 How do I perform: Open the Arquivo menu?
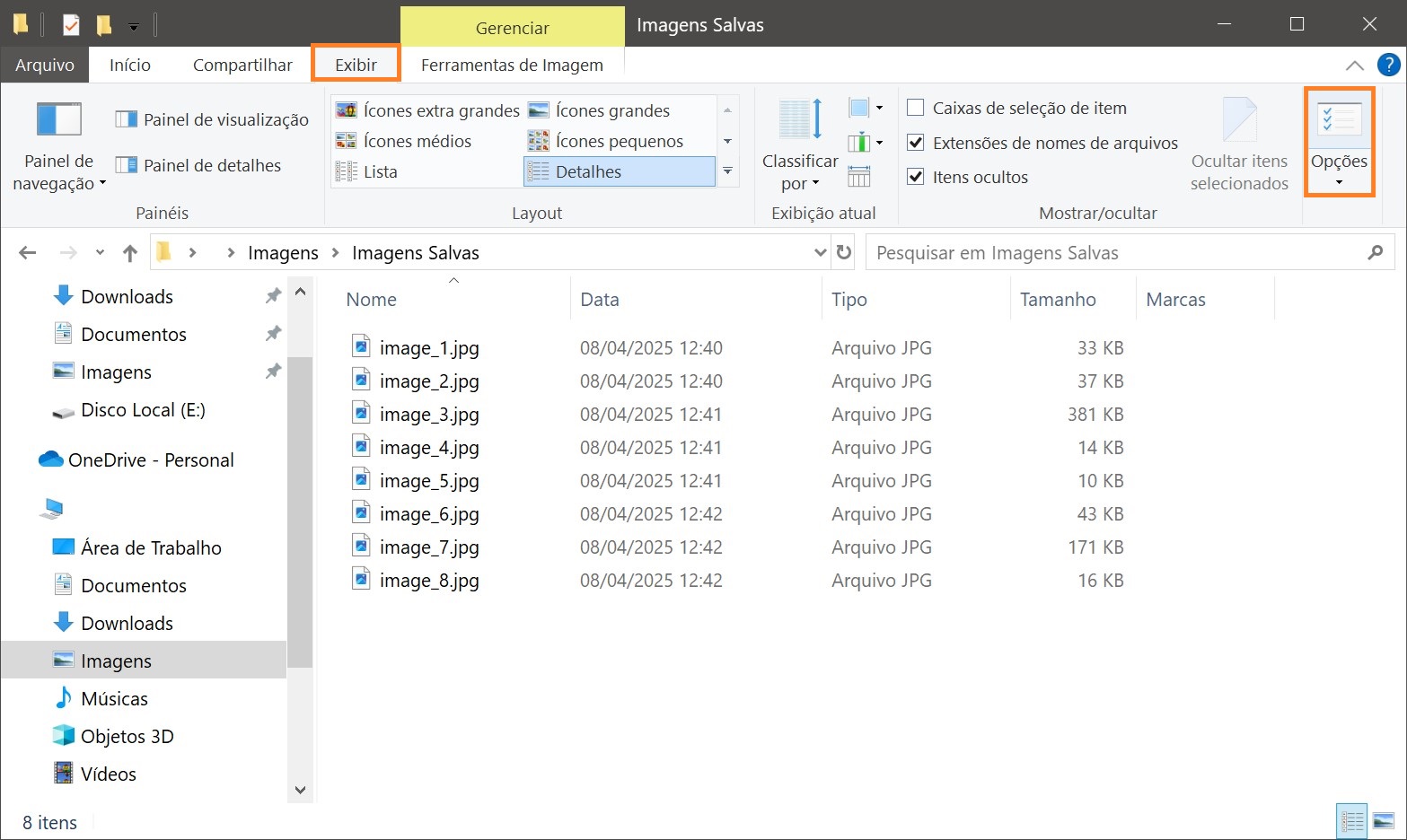(x=45, y=65)
